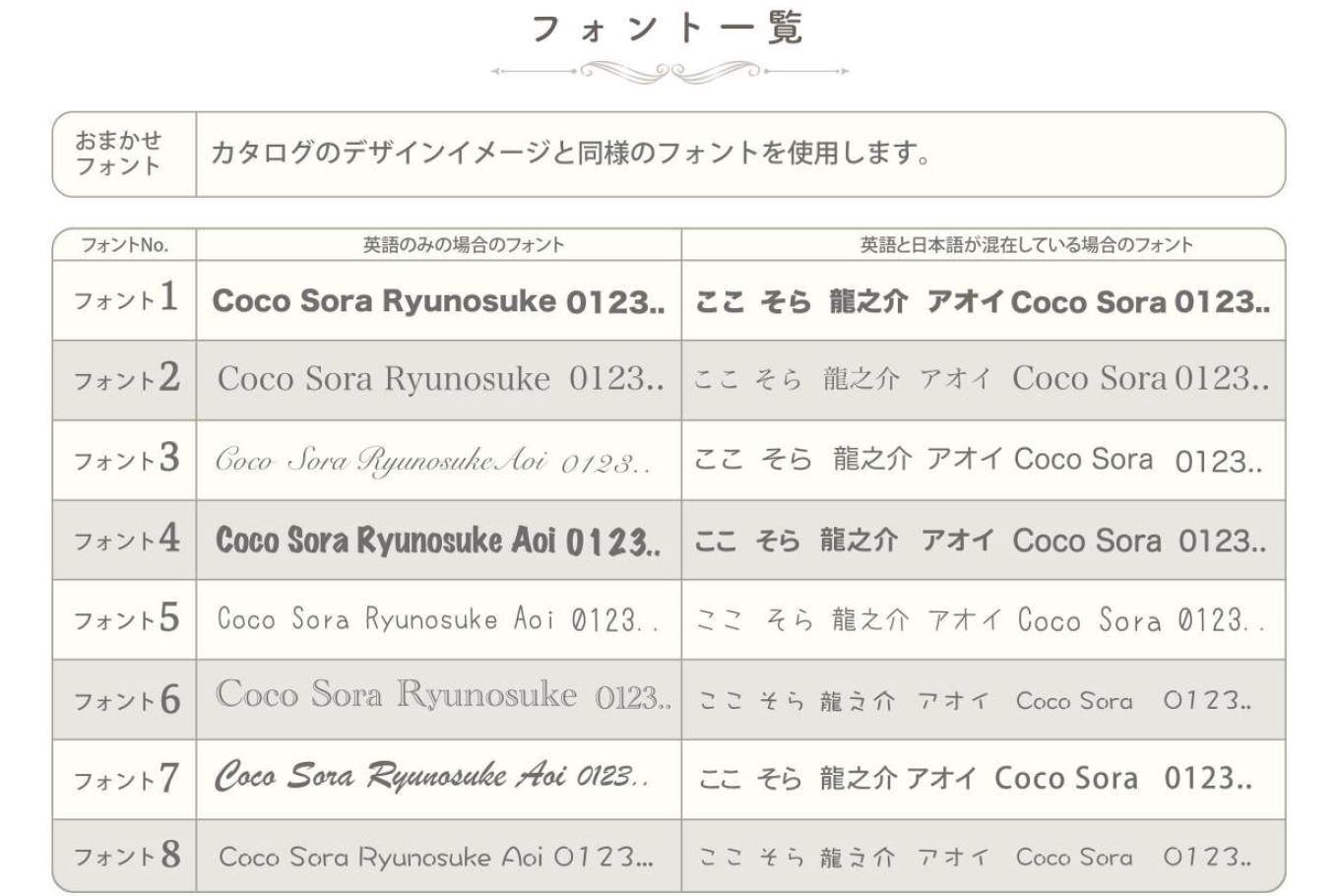Select the おまかせフォント label cell
This screenshot has width=1337, height=896.
(x=119, y=154)
